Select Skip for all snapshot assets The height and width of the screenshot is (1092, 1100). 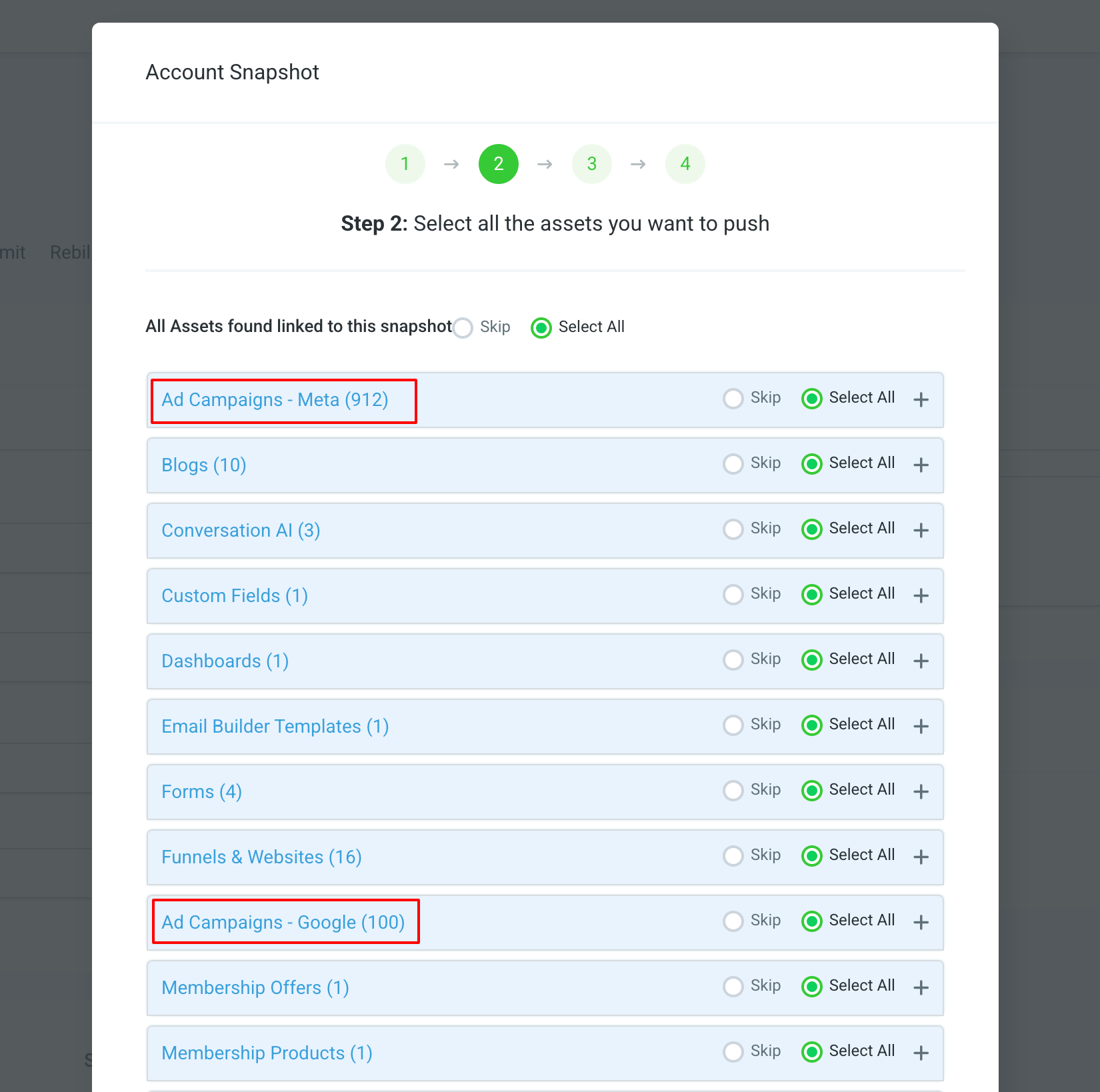tap(463, 328)
